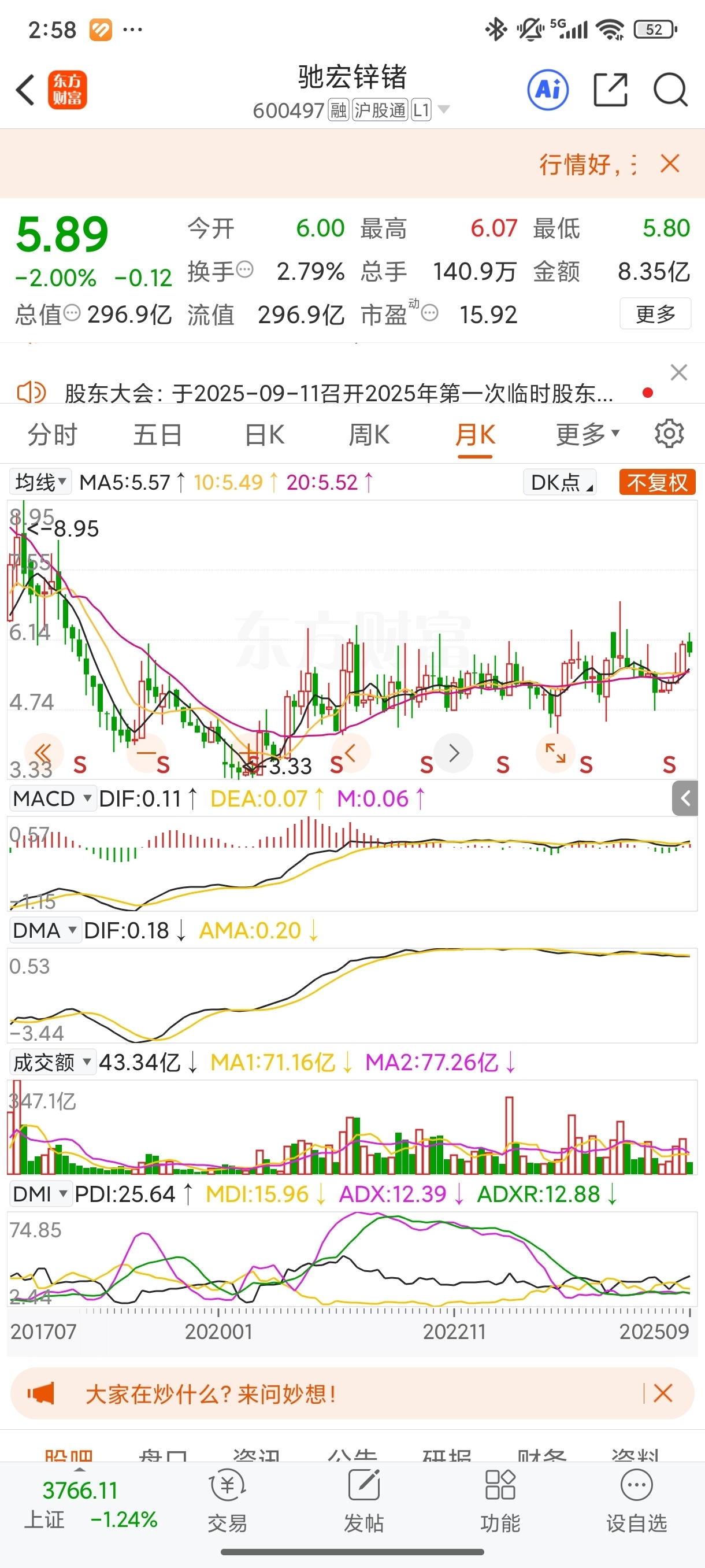Open the Ai assistant icon
Viewport: 705px width, 1568px height.
point(548,90)
